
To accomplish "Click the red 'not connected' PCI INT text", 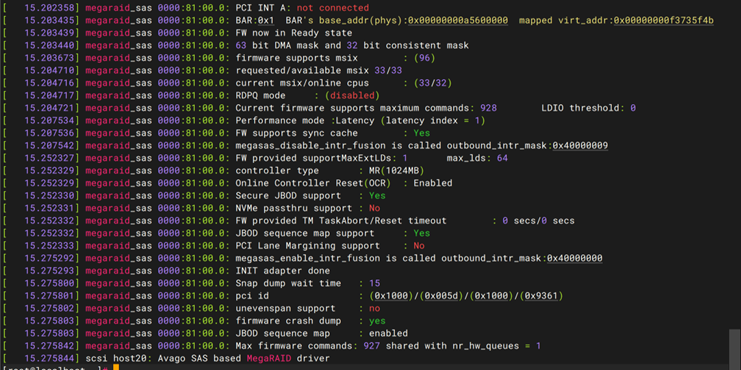I will (332, 8).
